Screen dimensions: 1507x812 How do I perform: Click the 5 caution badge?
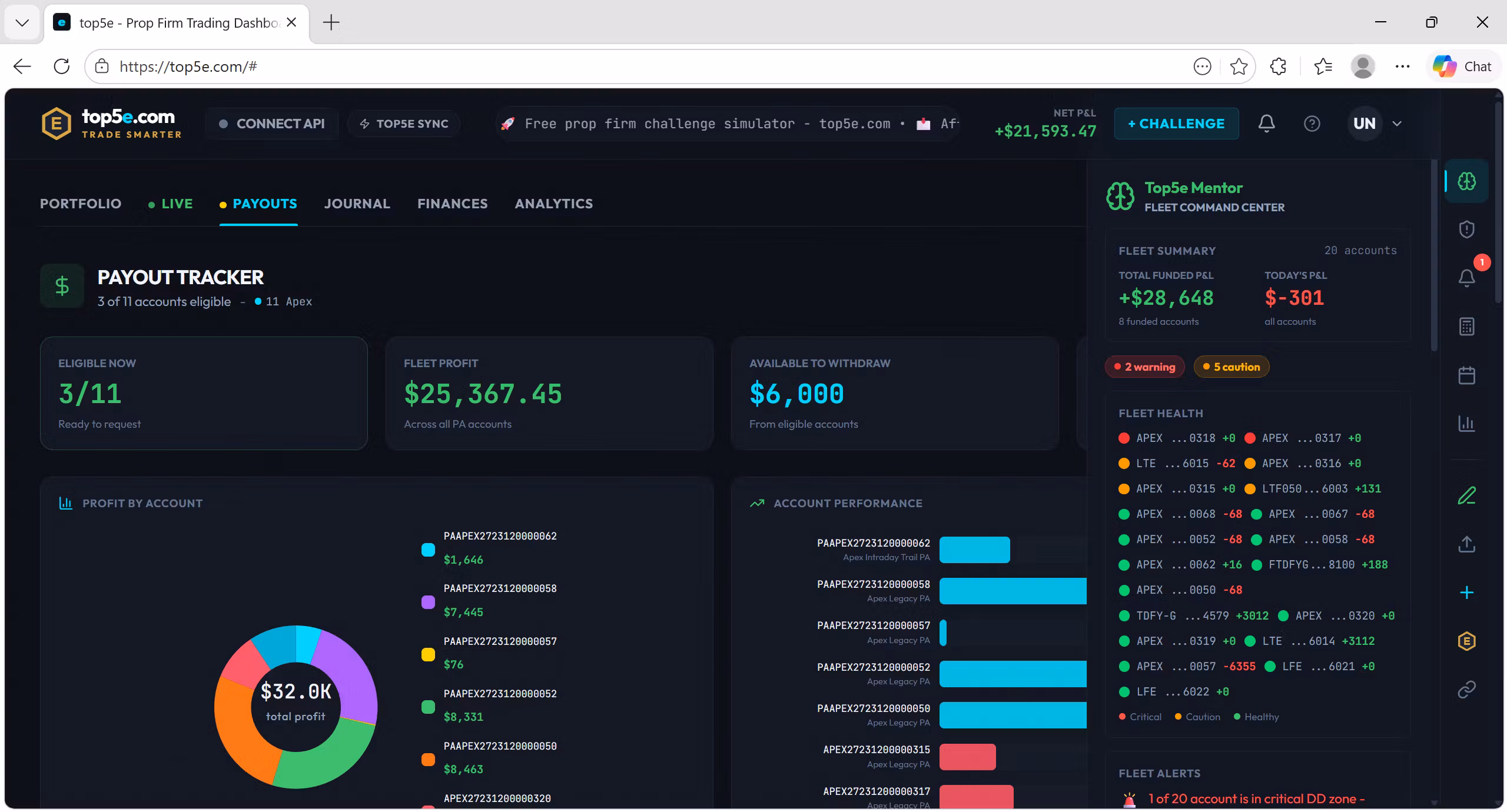click(x=1232, y=367)
